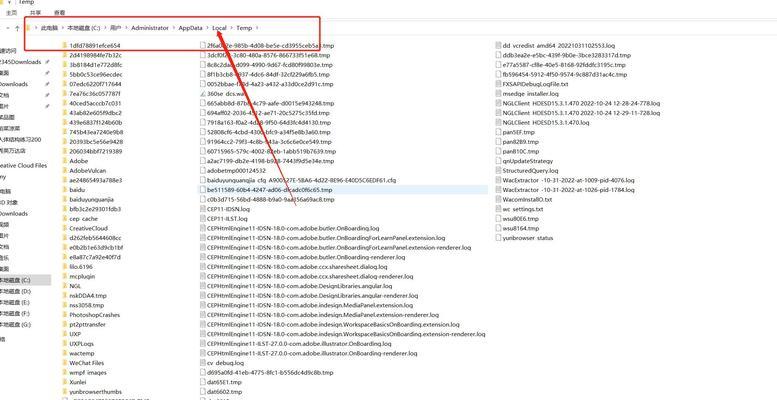Click the file icon of dat65E1.tmp
This screenshot has height=400, width=777.
pos(202,382)
